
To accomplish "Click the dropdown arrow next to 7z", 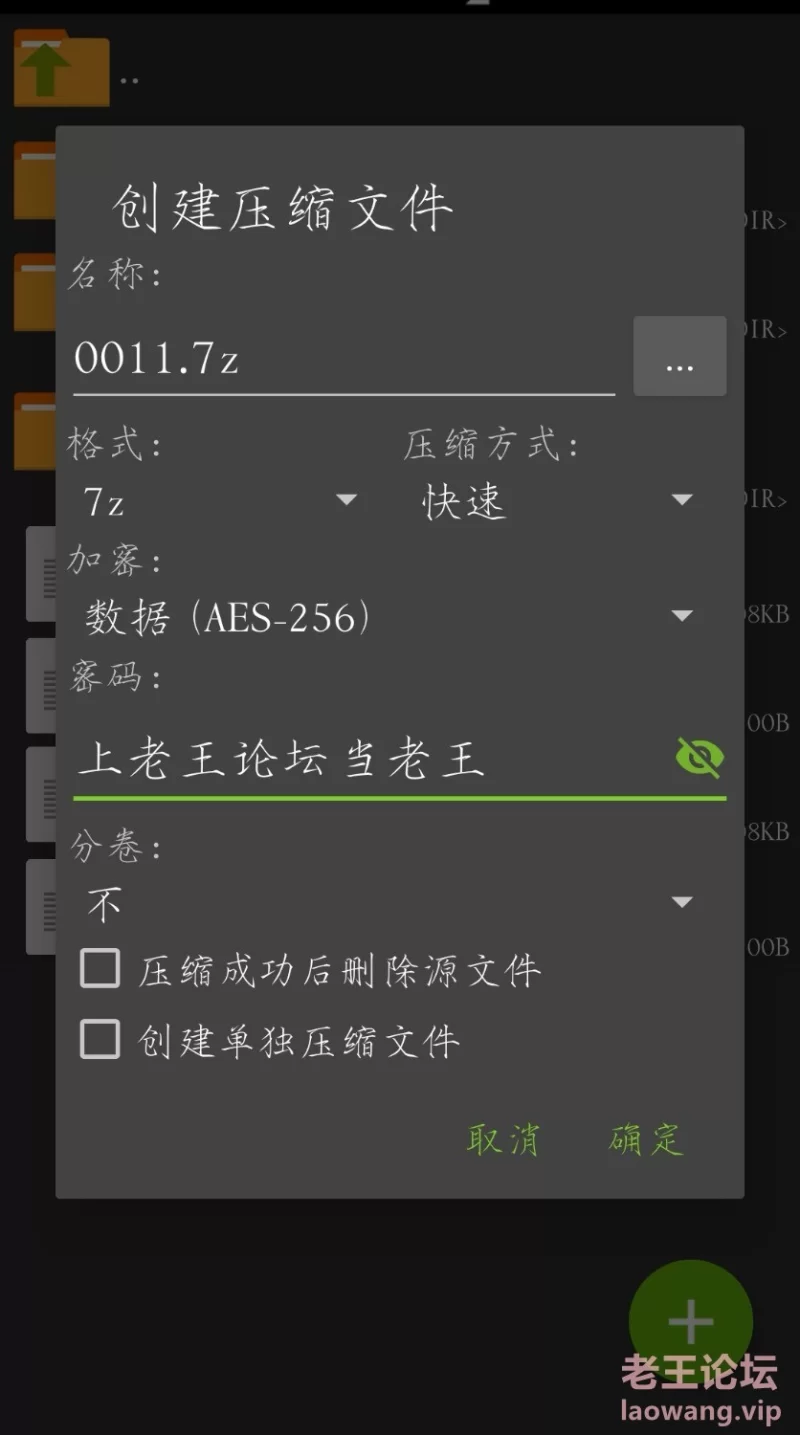I will pos(347,500).
